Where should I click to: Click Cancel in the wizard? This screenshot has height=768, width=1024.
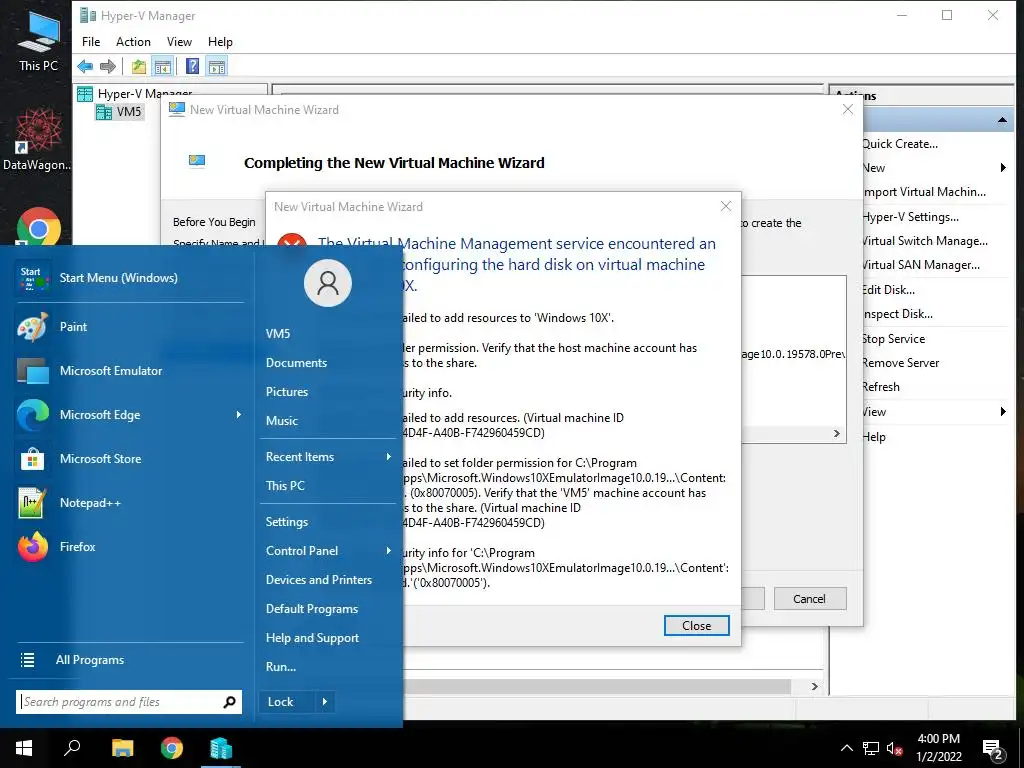pos(810,599)
